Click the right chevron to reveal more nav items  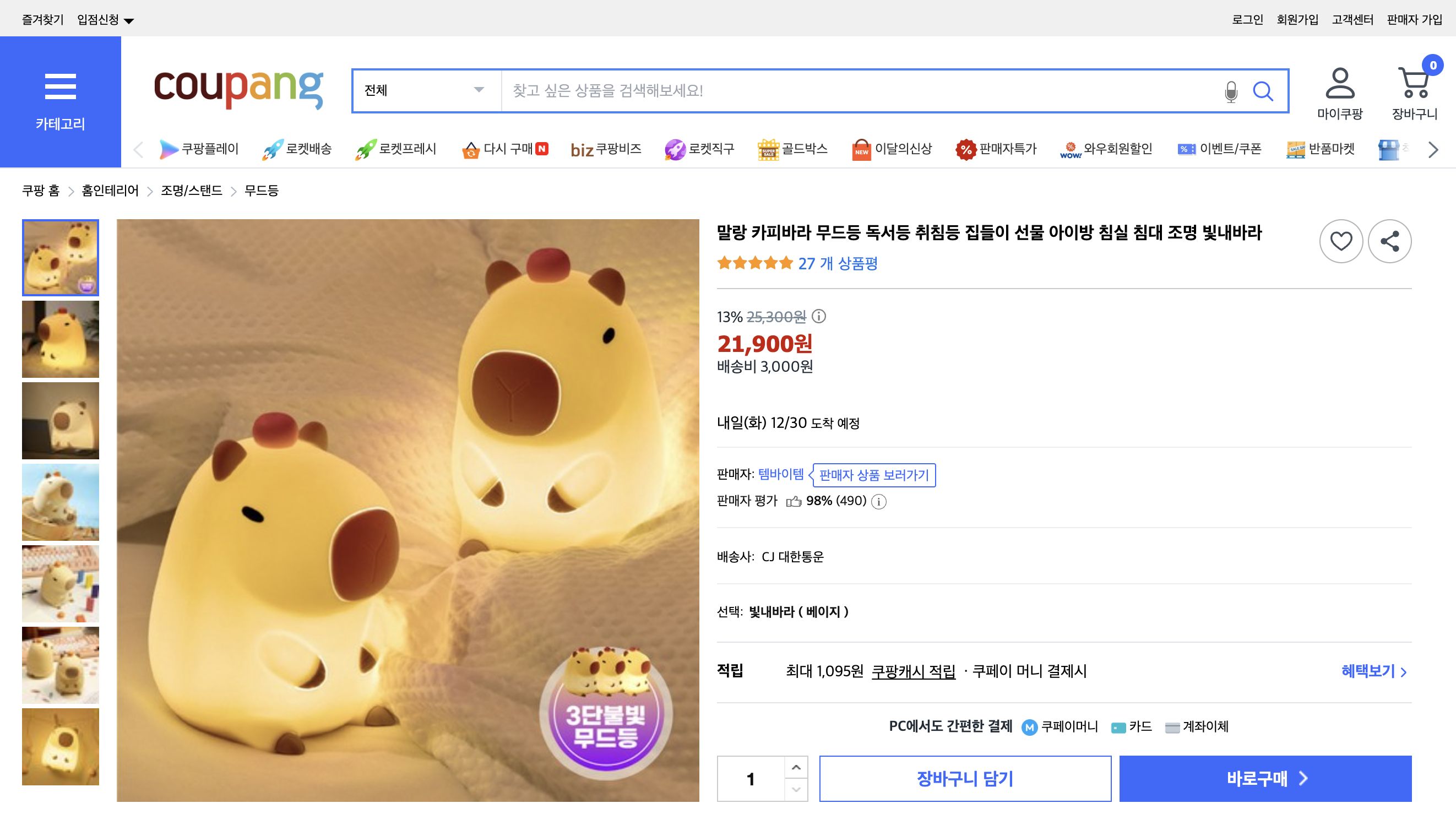point(1432,150)
